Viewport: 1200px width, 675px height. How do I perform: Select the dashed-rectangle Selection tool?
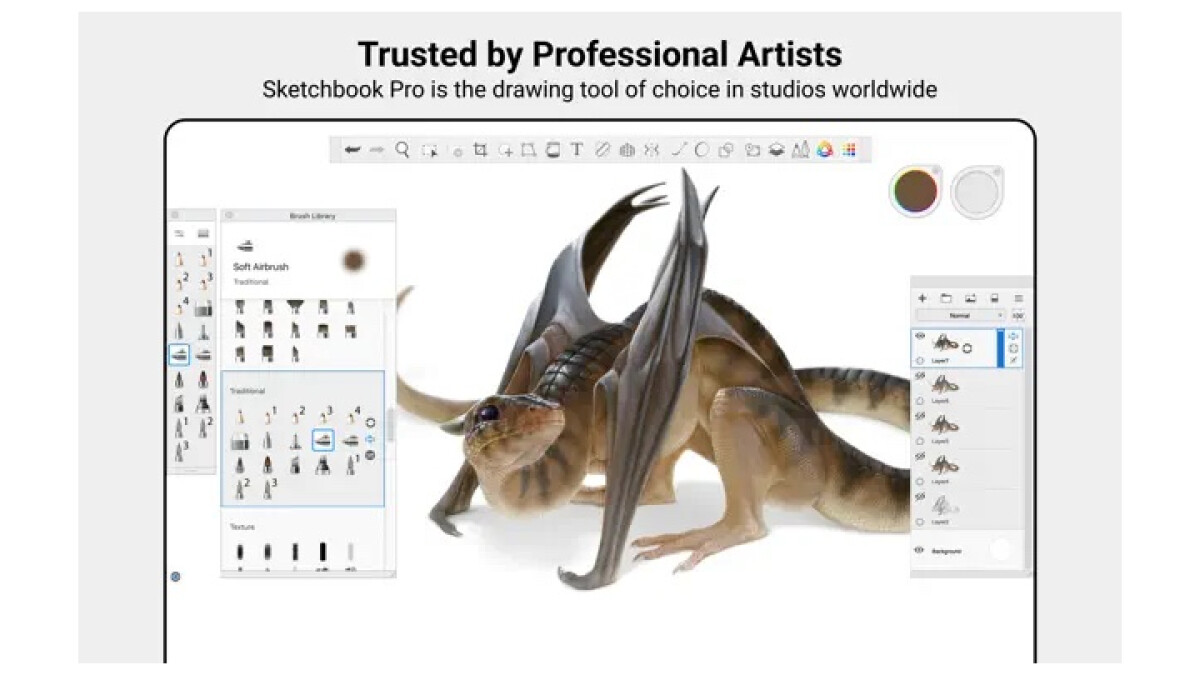coord(430,150)
